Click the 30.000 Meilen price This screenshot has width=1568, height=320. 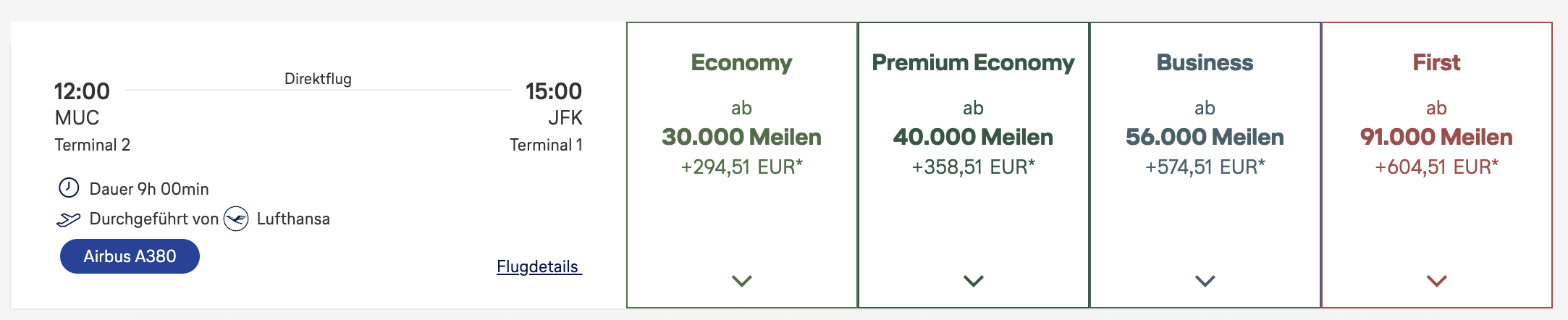[x=741, y=137]
